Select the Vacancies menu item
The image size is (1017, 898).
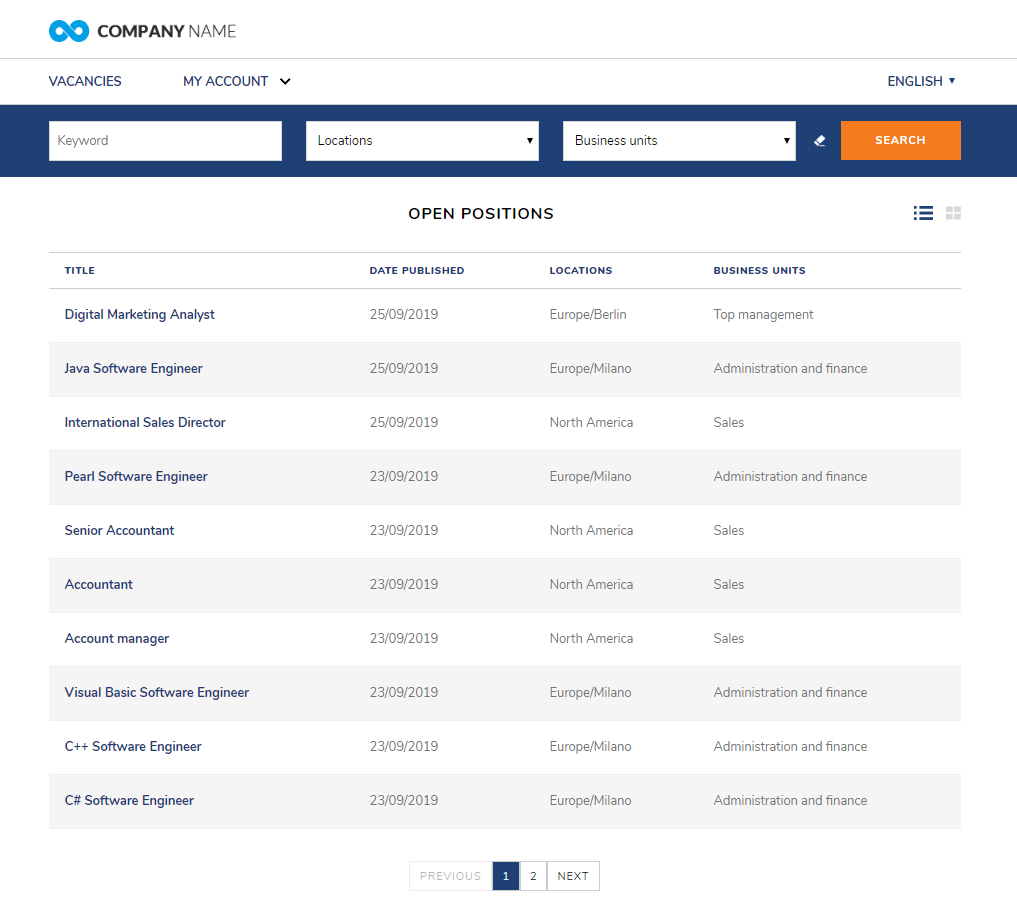tap(84, 81)
